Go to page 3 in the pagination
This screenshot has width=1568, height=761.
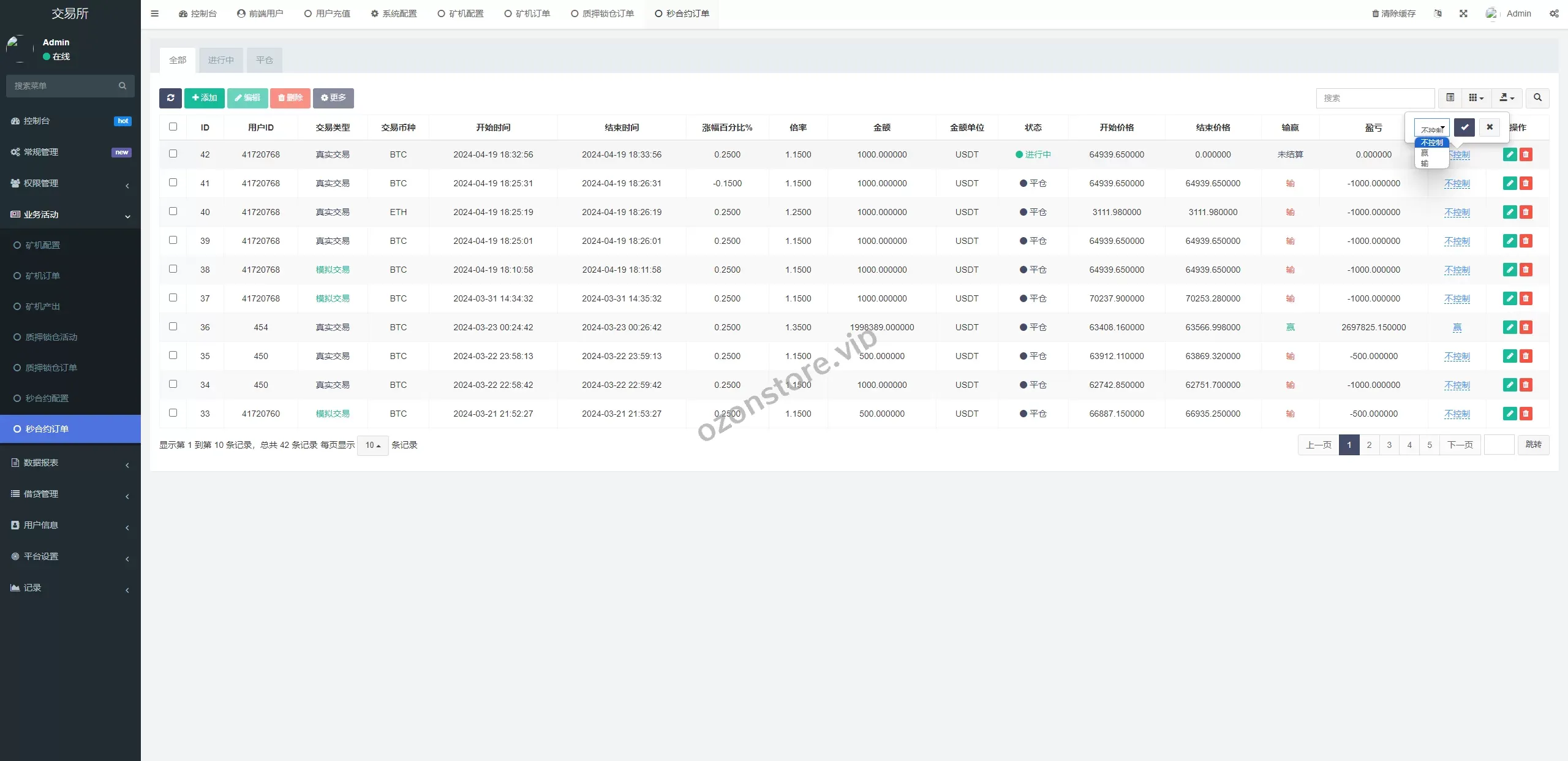point(1389,445)
